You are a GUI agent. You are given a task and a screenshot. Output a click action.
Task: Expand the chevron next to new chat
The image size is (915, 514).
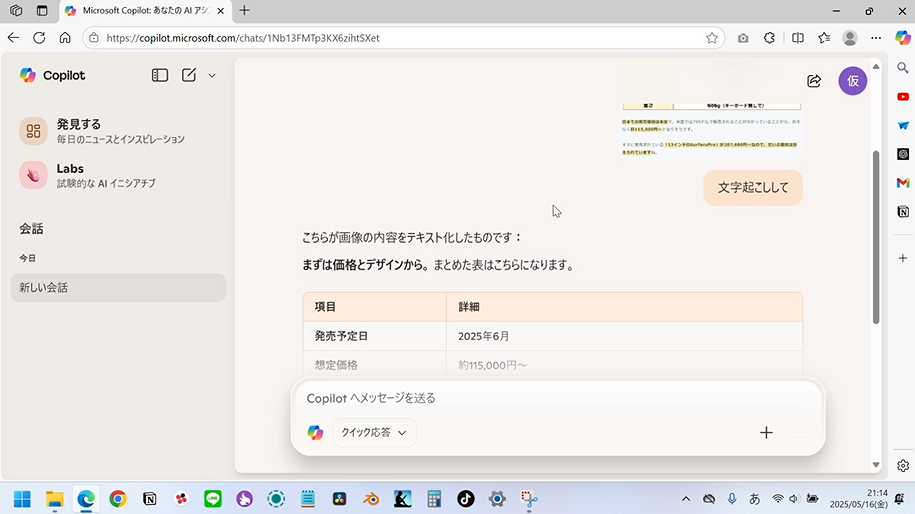click(x=212, y=76)
